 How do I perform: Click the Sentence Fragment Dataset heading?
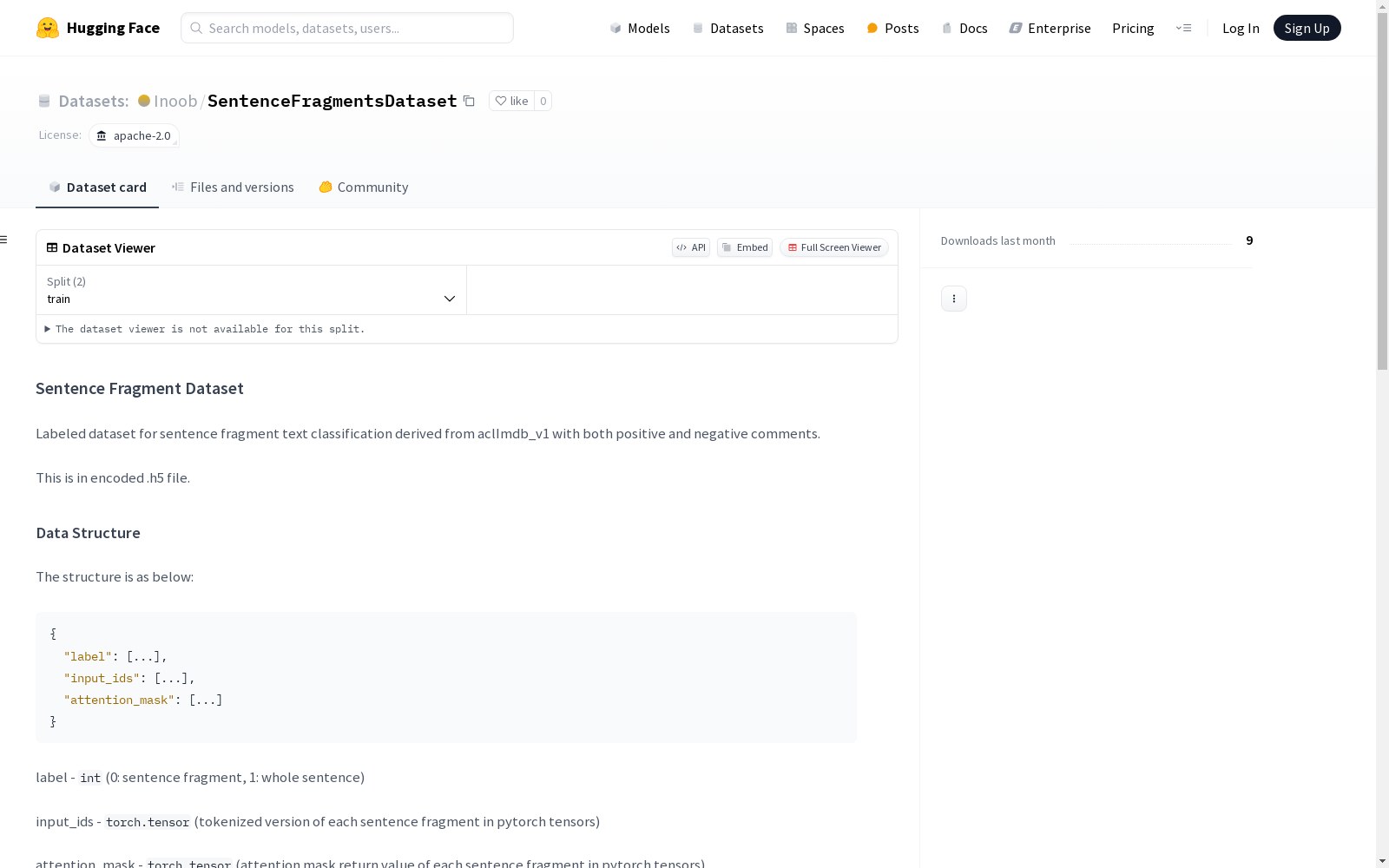point(140,388)
